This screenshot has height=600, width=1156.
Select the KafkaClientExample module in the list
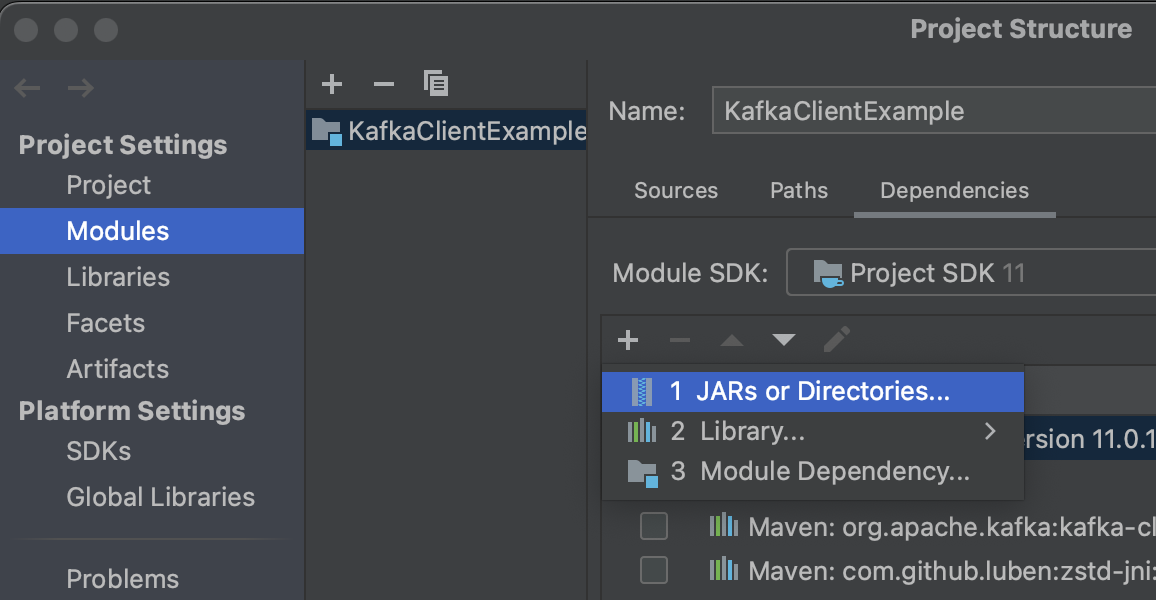point(446,130)
